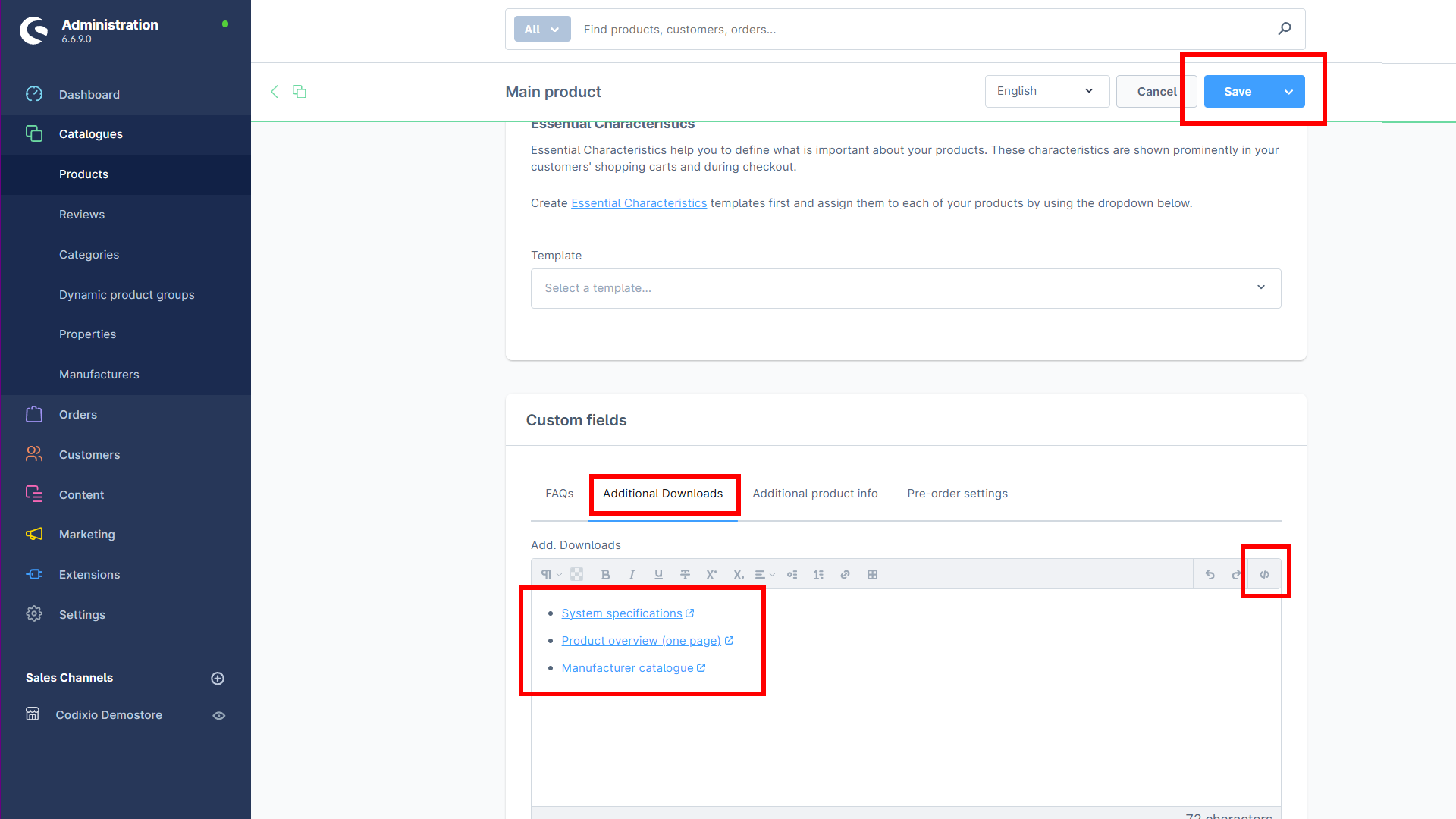Image resolution: width=1456 pixels, height=819 pixels.
Task: Click the Save button
Action: click(x=1237, y=91)
